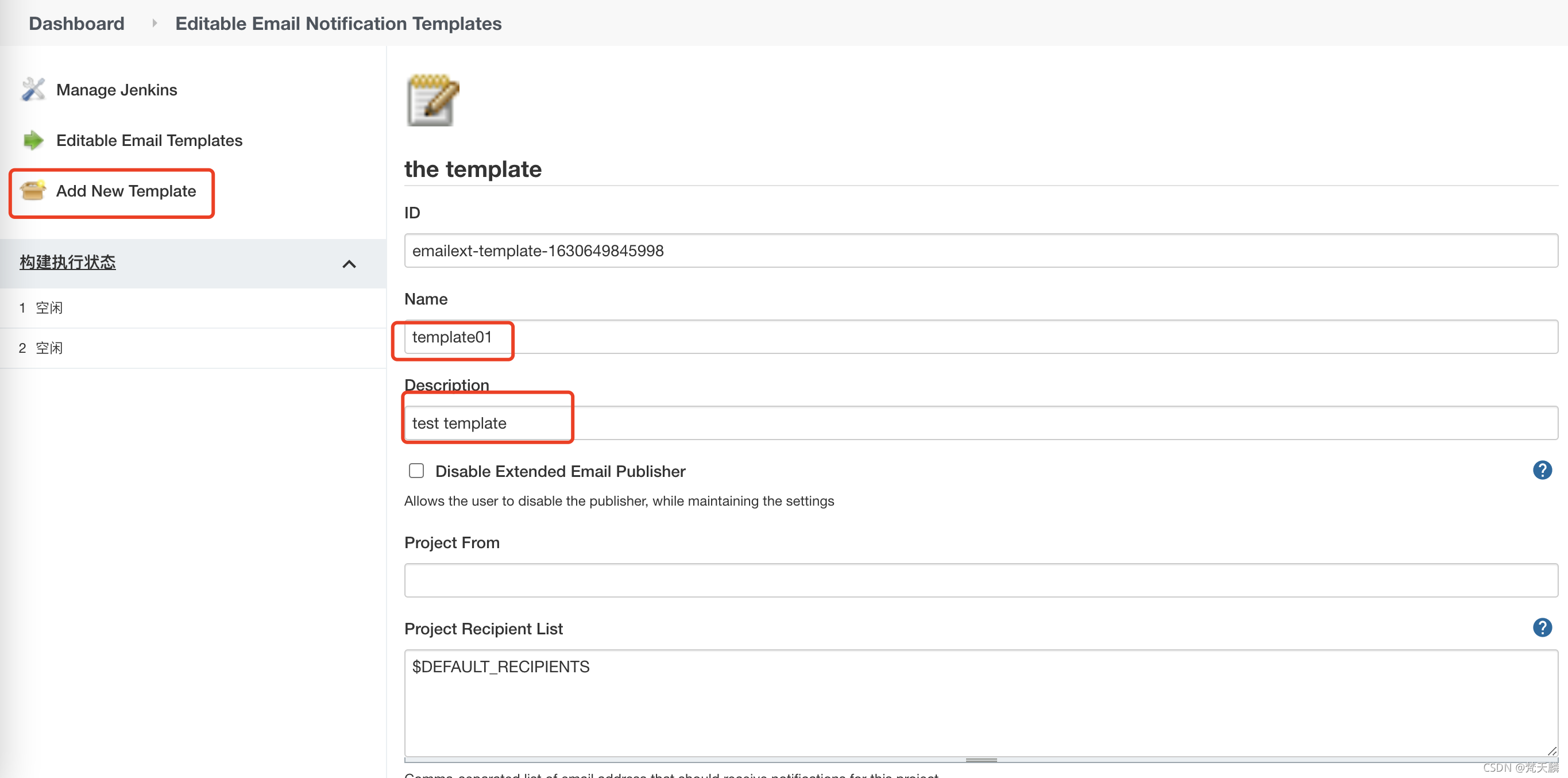The height and width of the screenshot is (778, 1568).
Task: Click the 'Project From' label
Action: point(451,542)
